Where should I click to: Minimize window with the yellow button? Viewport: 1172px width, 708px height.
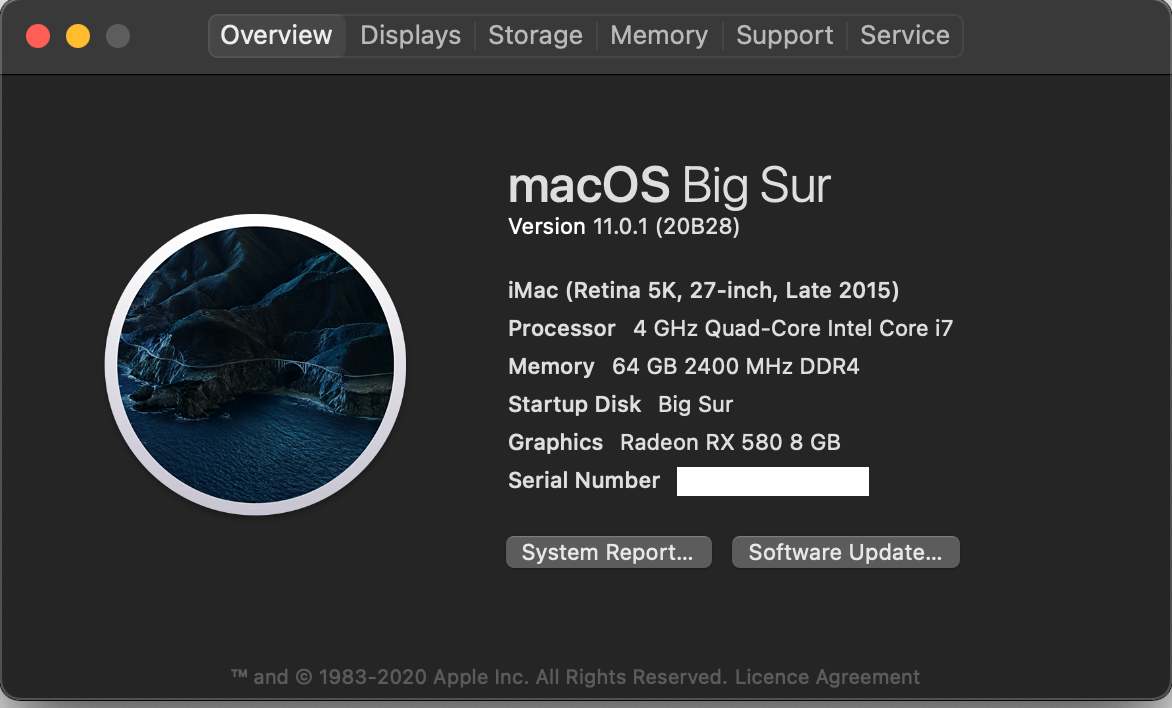[x=78, y=36]
